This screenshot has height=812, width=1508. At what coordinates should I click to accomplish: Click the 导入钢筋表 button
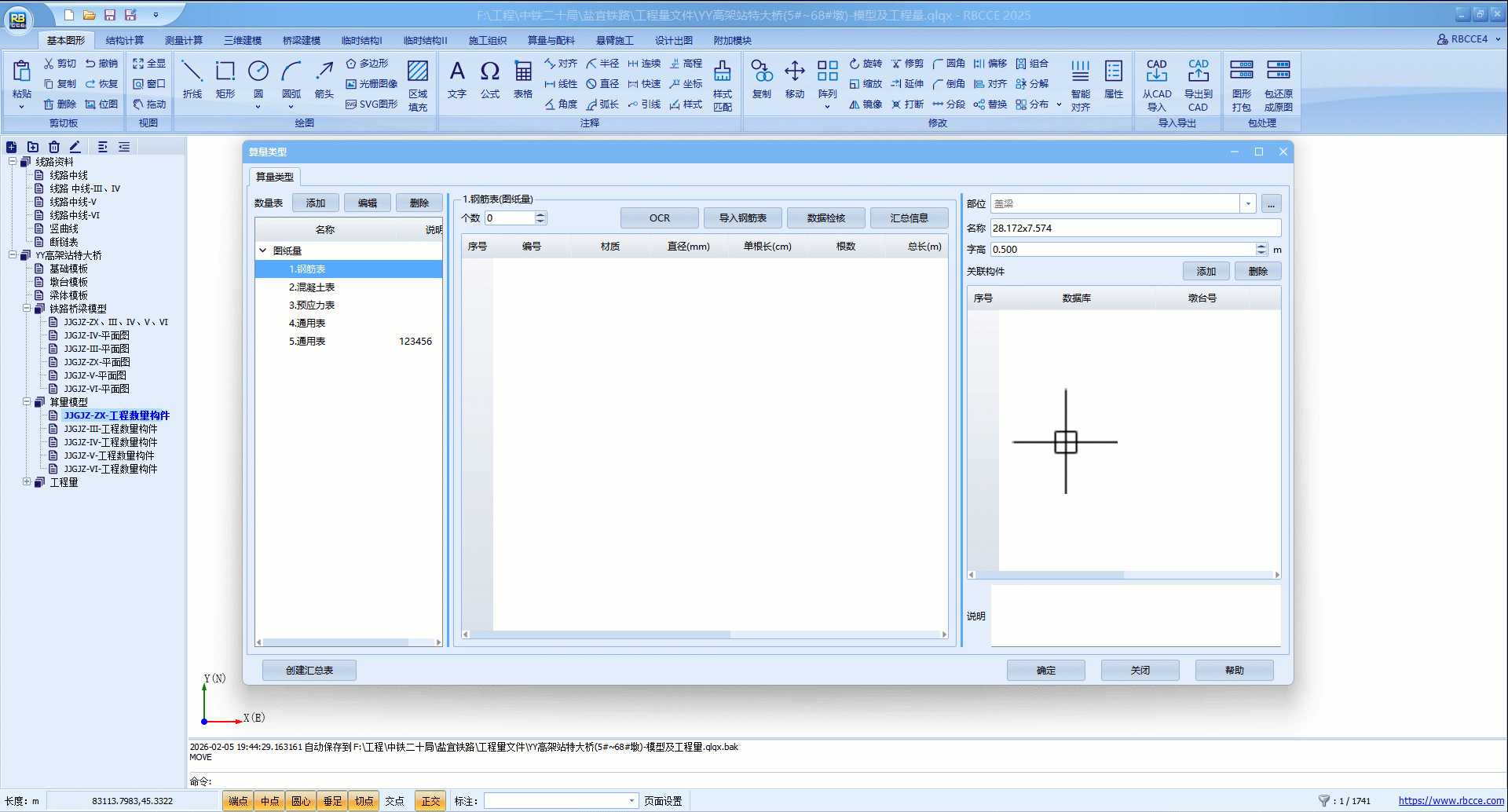742,218
